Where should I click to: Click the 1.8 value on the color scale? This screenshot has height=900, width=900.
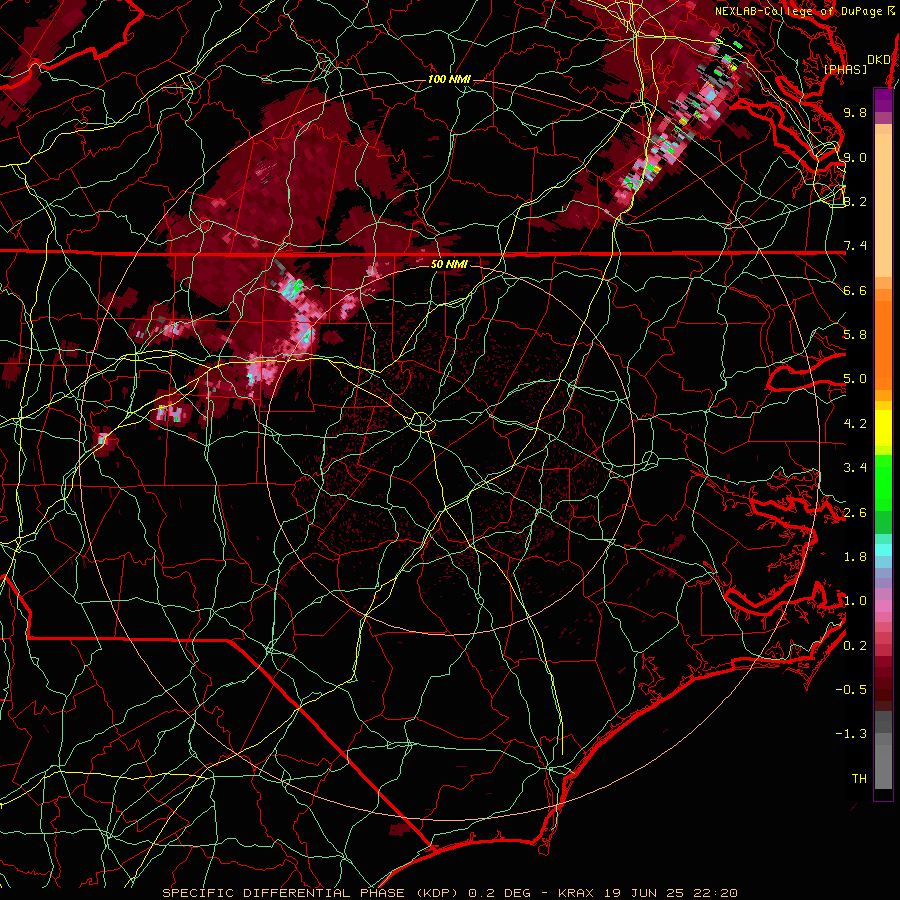point(855,557)
